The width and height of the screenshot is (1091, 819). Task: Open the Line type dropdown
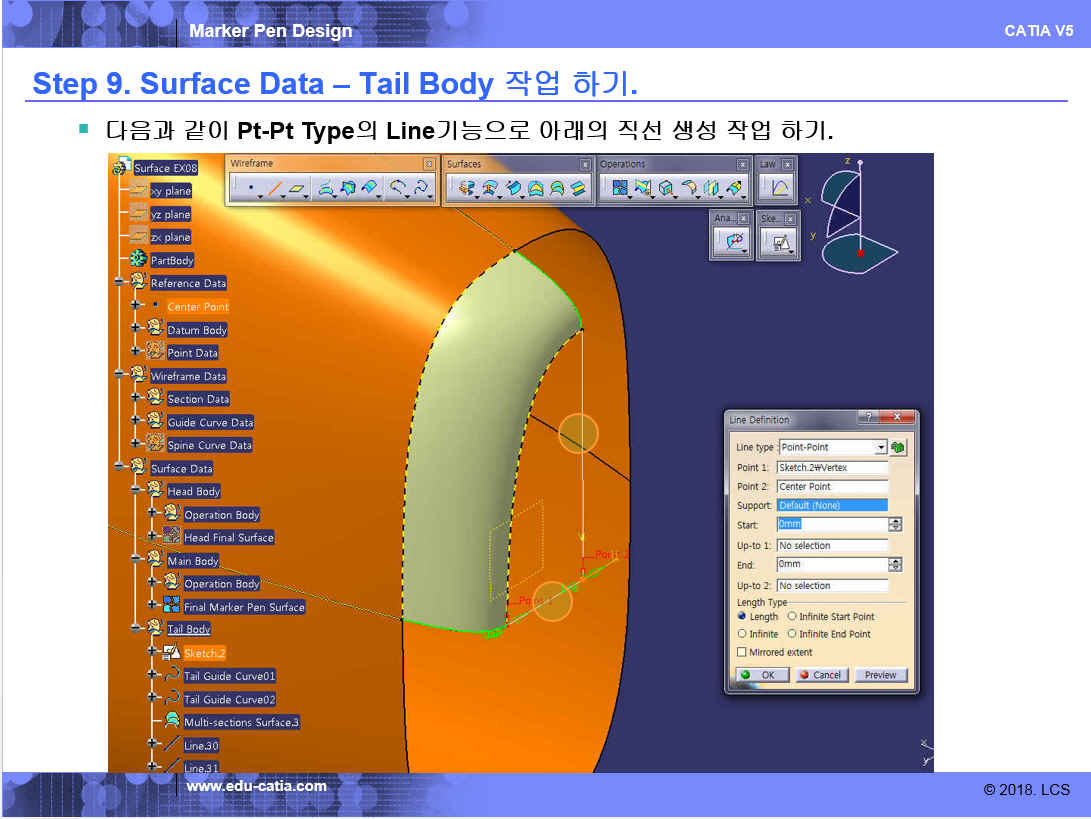[x=881, y=447]
